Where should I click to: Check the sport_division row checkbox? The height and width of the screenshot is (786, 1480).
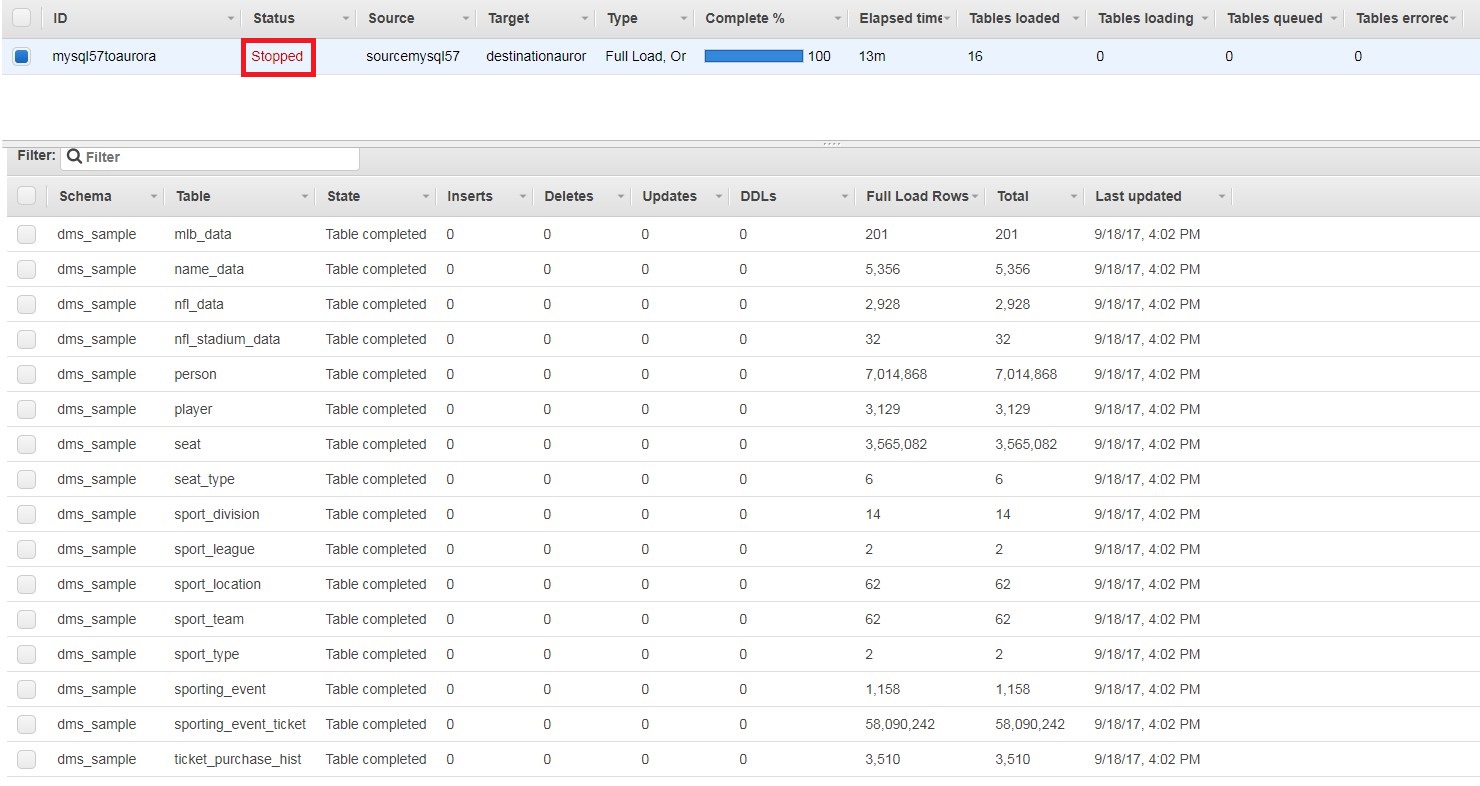click(27, 514)
